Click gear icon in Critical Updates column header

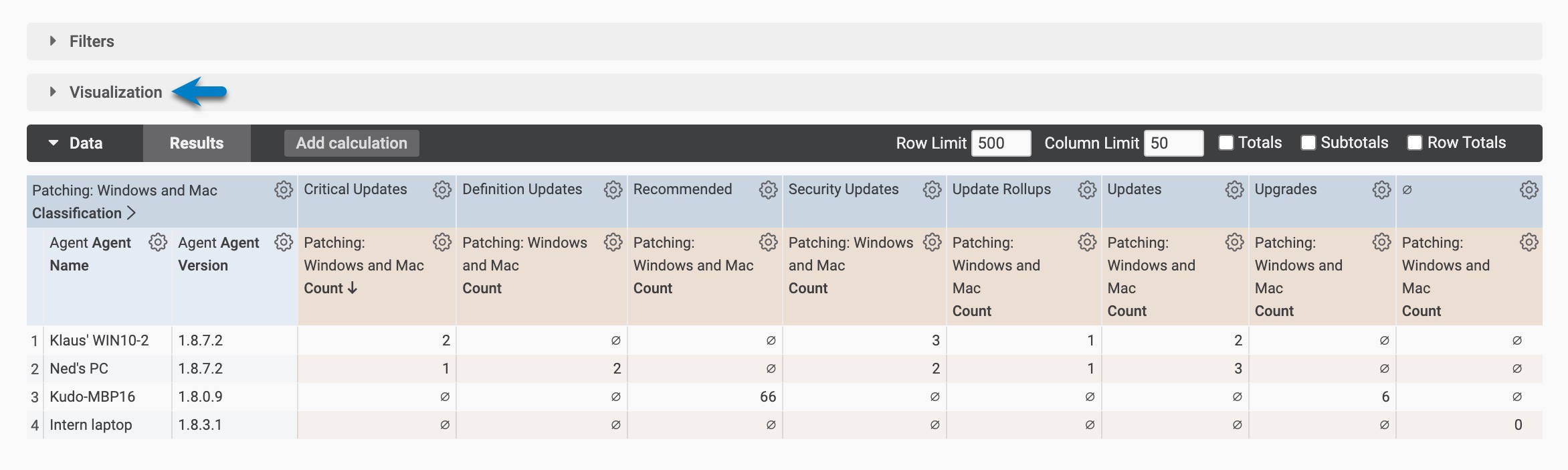(x=442, y=190)
